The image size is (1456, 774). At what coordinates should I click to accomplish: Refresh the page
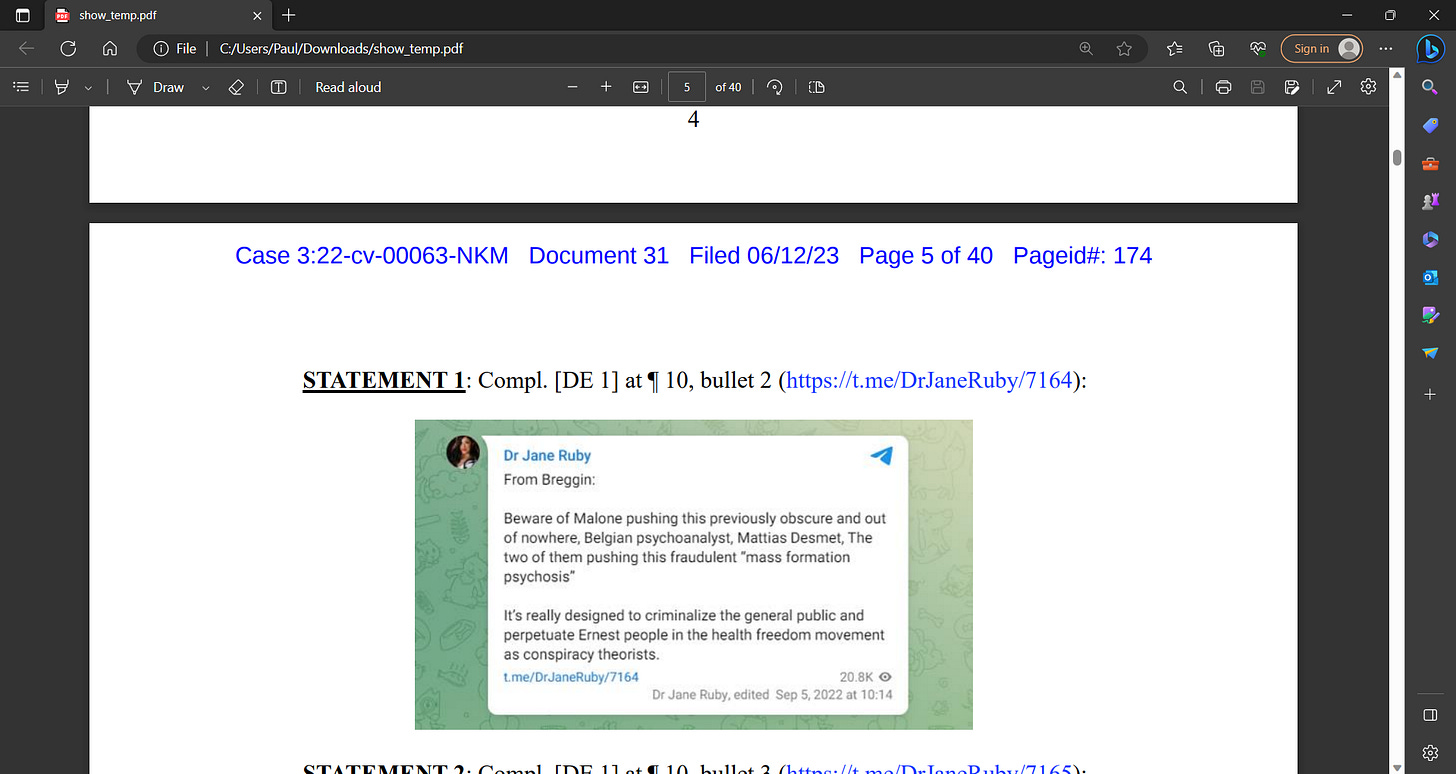pos(68,48)
